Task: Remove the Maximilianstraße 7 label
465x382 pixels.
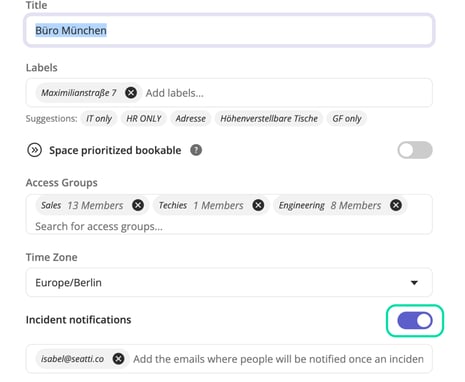Action: pyautogui.click(x=131, y=92)
